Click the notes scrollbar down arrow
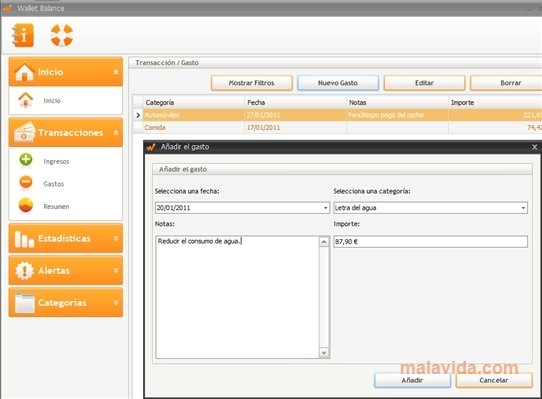 pyautogui.click(x=324, y=353)
